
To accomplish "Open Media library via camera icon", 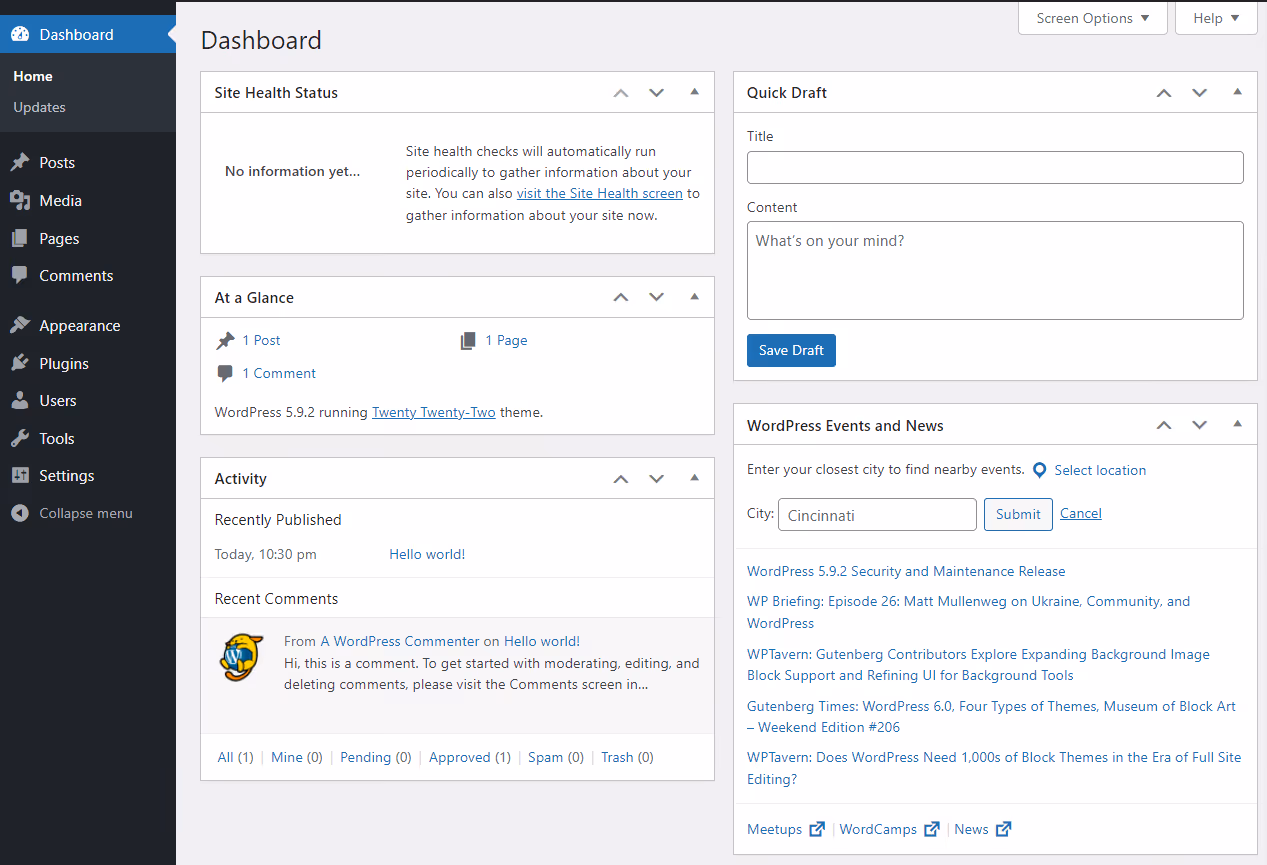I will coord(22,200).
